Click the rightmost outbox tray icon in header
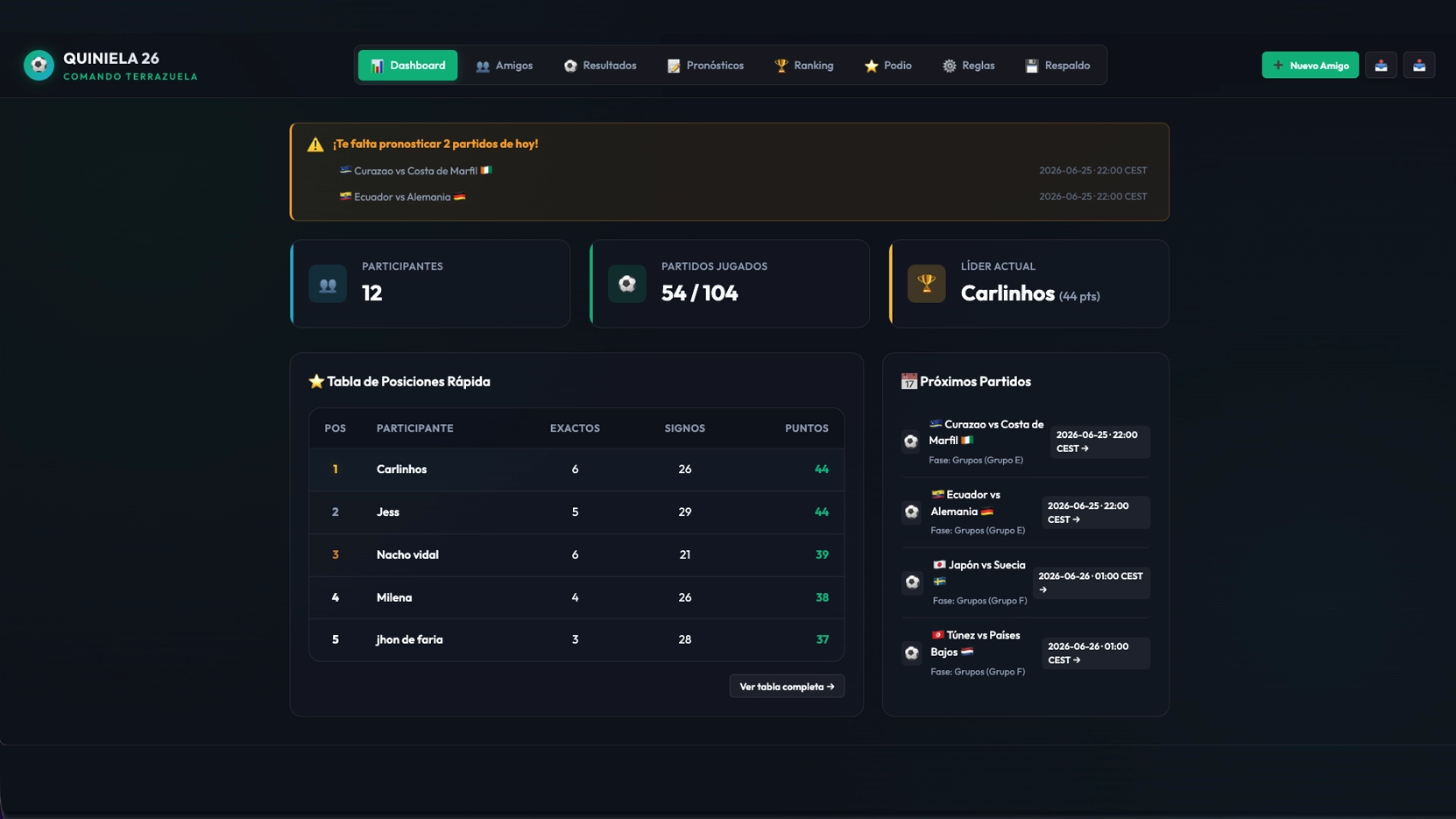The image size is (1456, 819). point(1419,65)
